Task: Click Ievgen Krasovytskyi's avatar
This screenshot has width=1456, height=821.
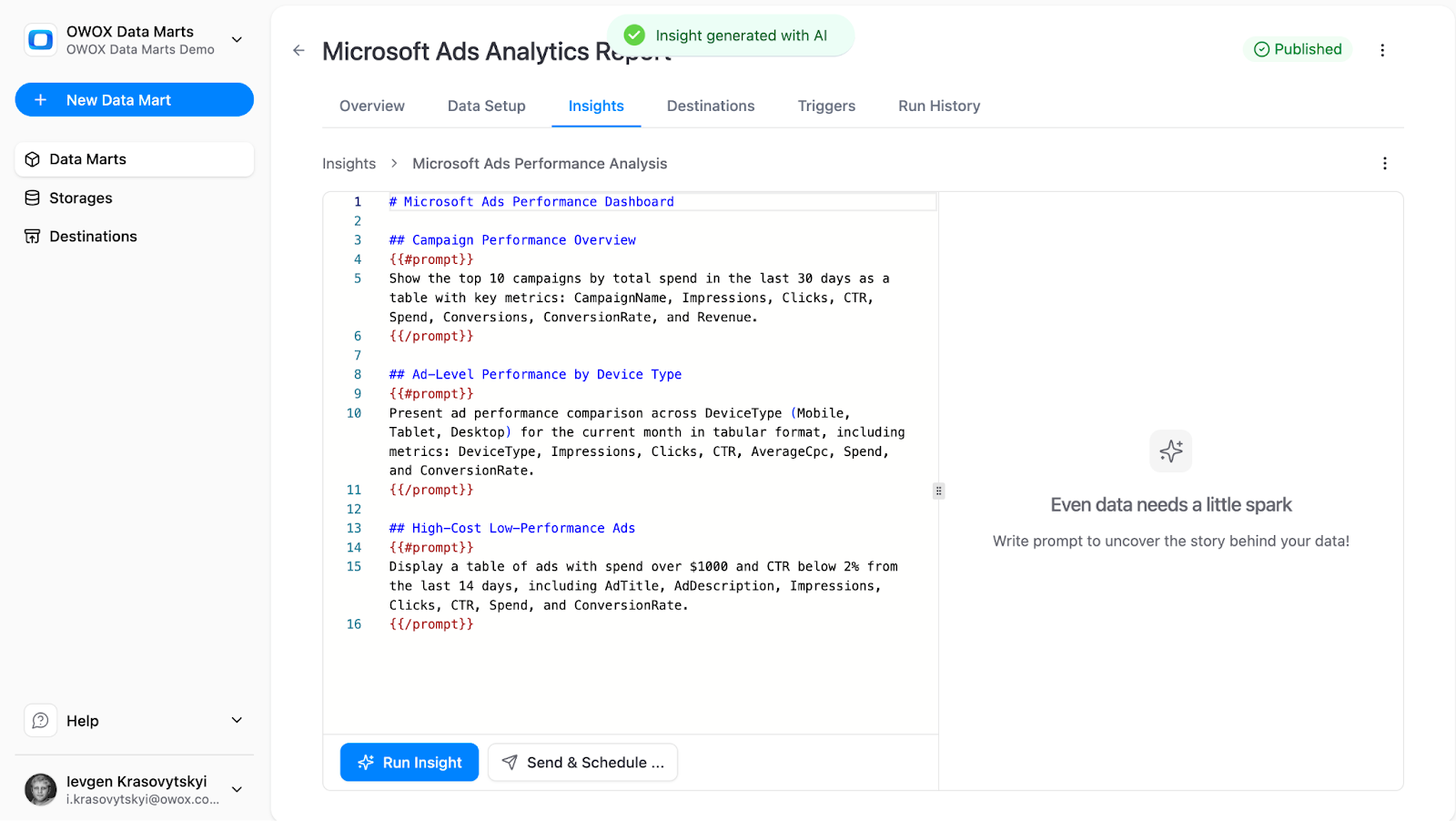Action: pos(40,789)
